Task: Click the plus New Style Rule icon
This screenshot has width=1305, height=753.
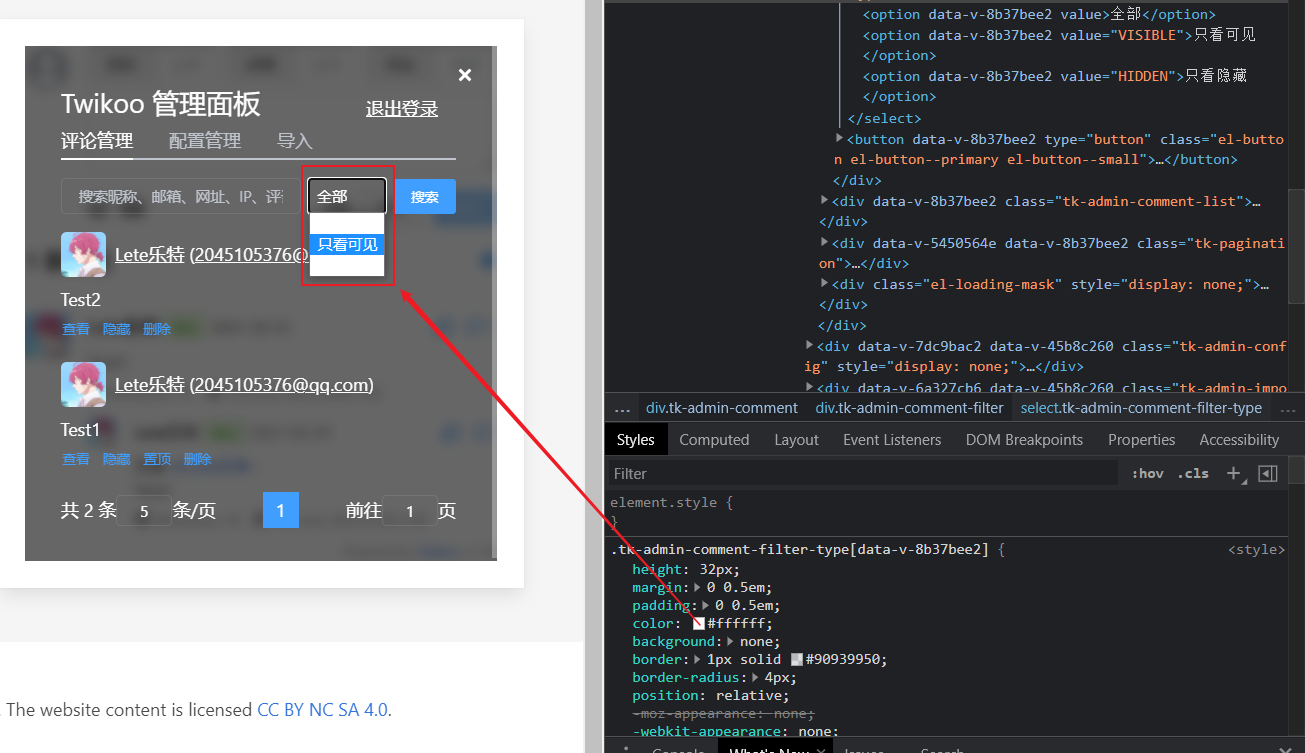Action: coord(1234,473)
